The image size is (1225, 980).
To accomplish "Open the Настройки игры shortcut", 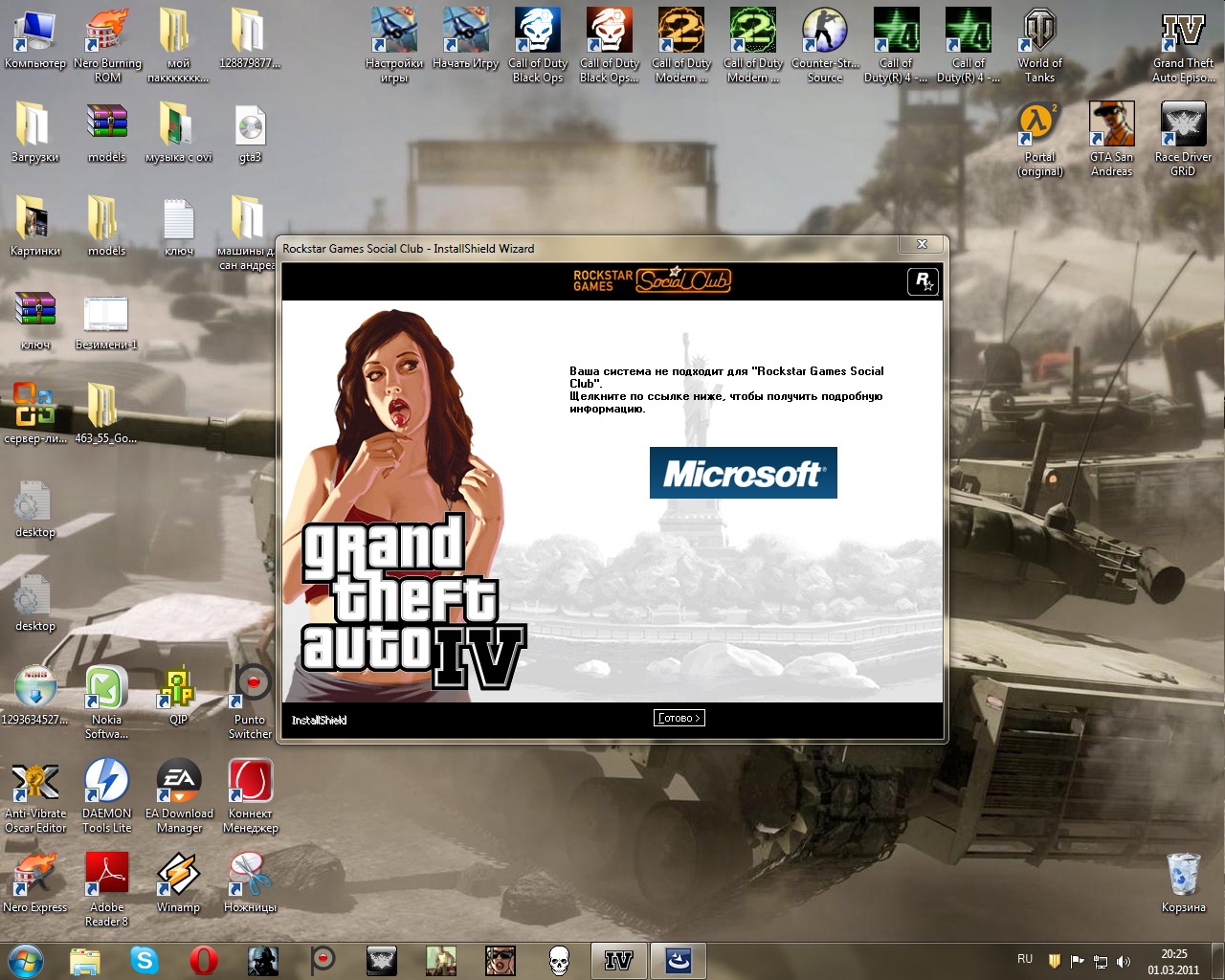I will click(x=394, y=44).
